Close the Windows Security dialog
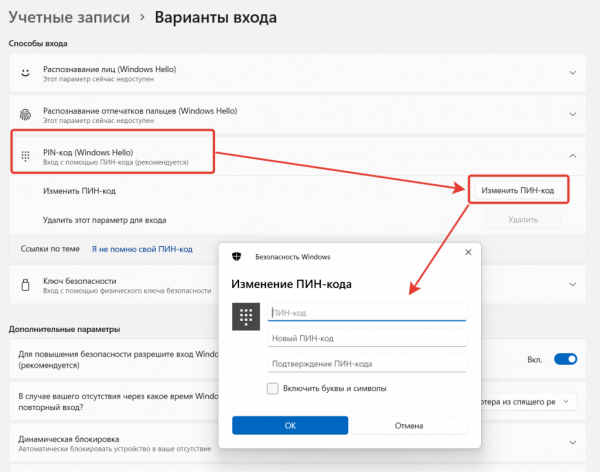Viewport: 600px width, 472px height. click(468, 252)
